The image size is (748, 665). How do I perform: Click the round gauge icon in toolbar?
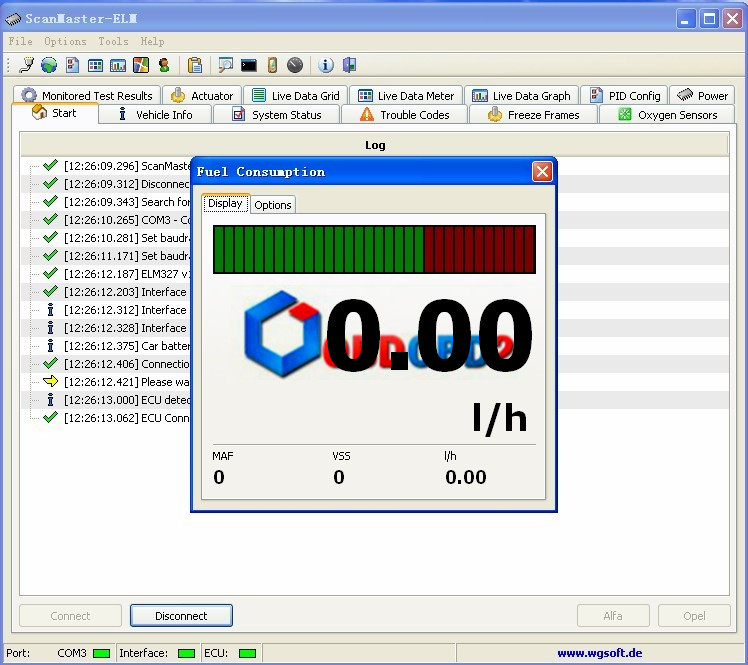(x=295, y=65)
